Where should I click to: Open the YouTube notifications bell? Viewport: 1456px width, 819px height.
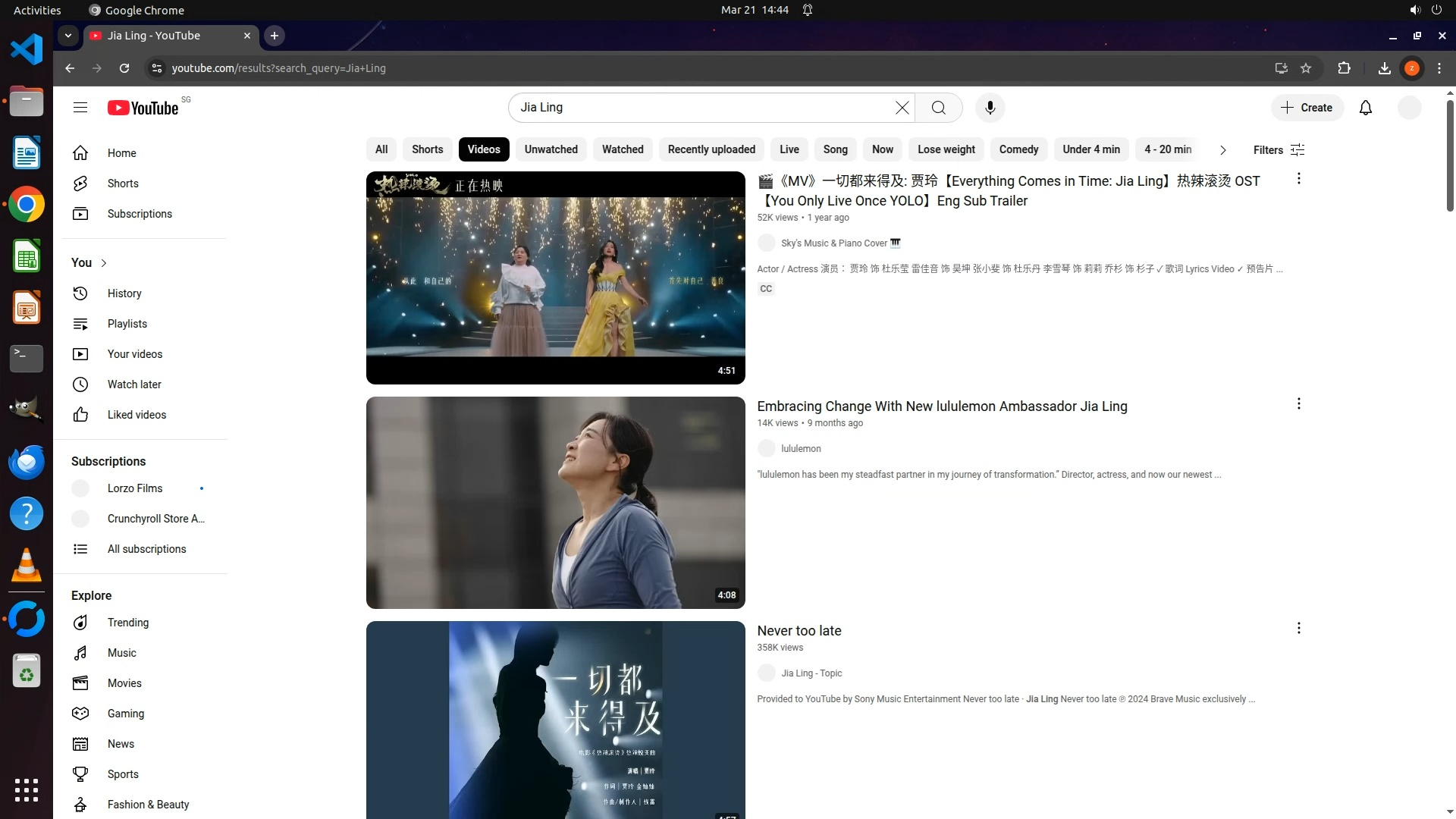(x=1366, y=108)
